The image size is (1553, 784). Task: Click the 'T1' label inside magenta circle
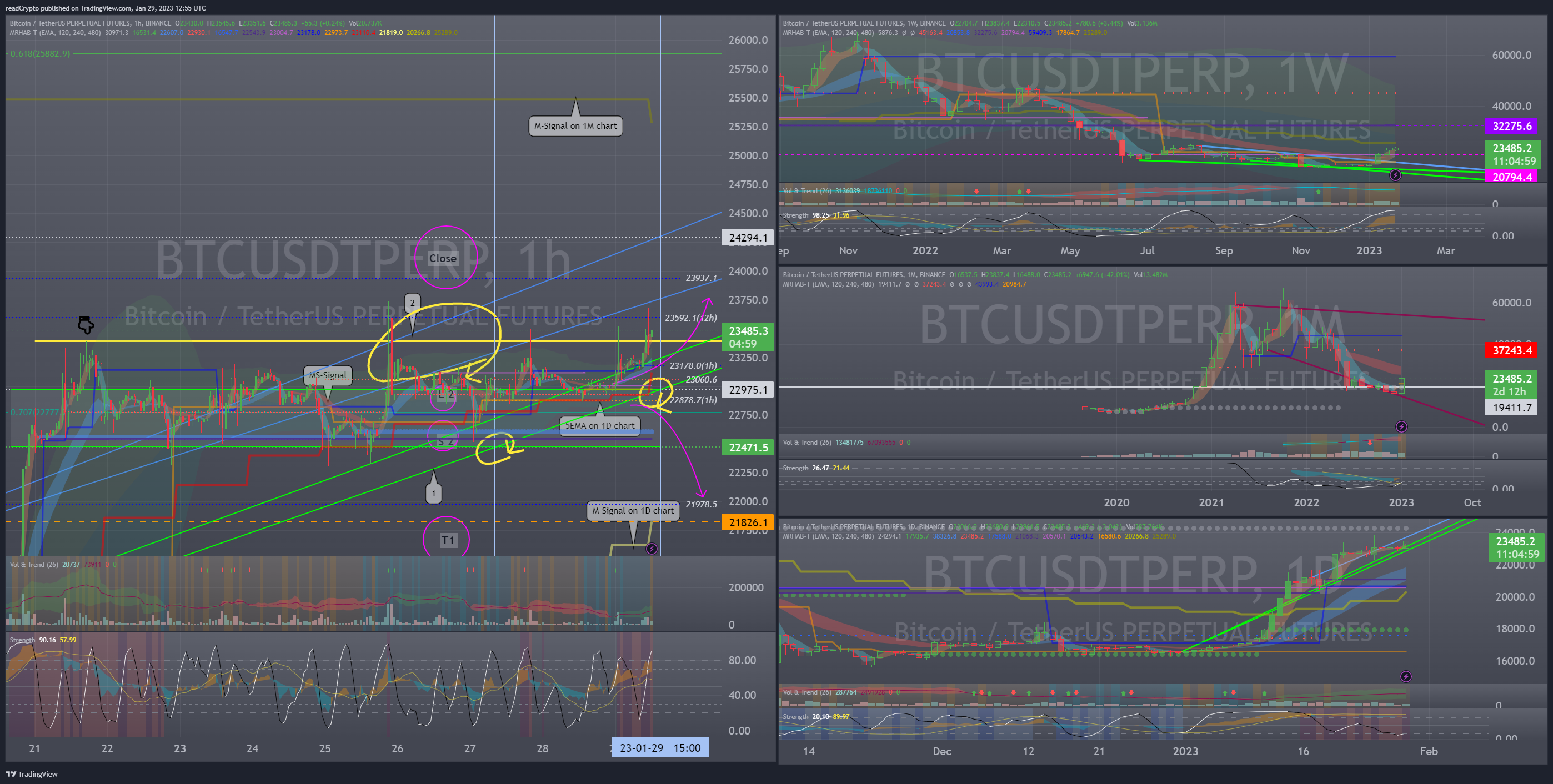(x=447, y=540)
